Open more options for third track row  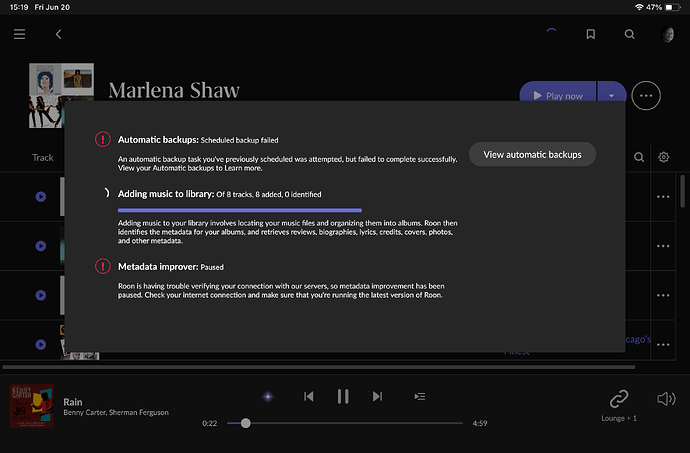click(x=663, y=295)
